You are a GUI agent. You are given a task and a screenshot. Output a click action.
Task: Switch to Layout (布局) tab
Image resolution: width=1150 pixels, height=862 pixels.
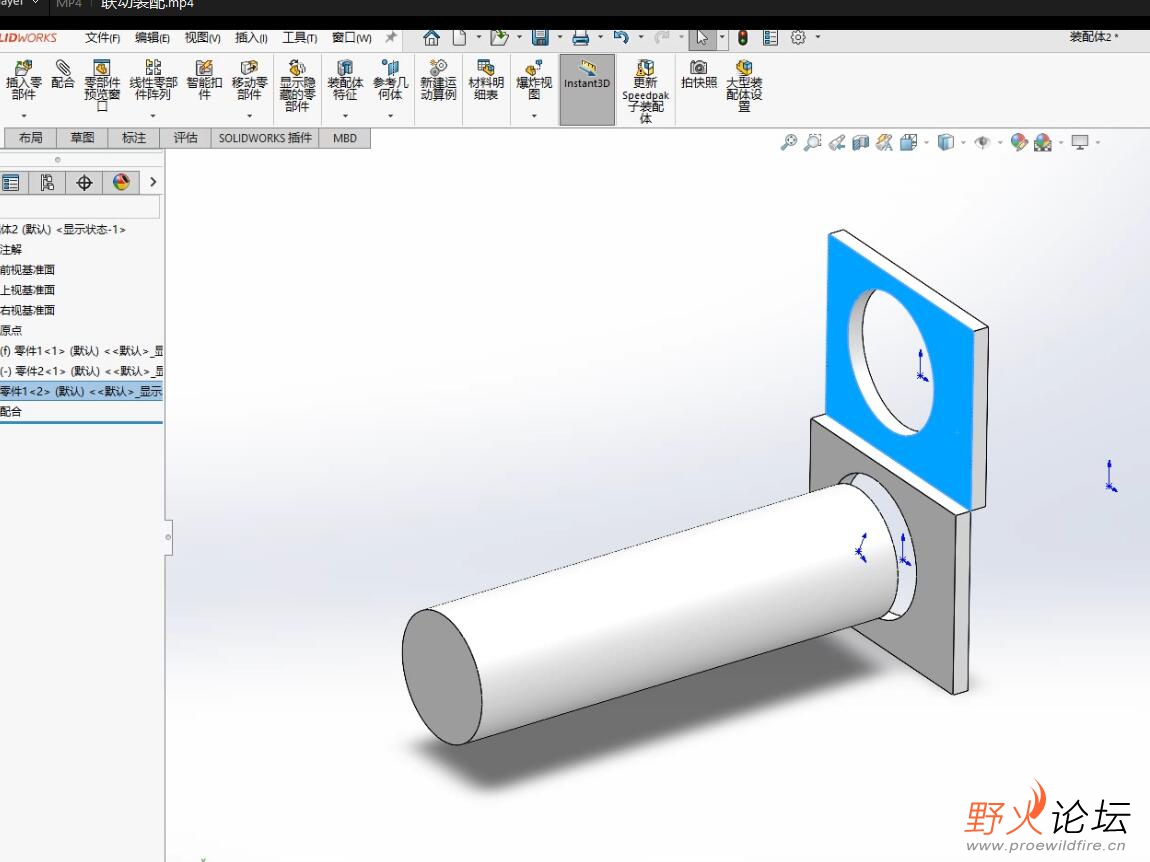[x=31, y=138]
